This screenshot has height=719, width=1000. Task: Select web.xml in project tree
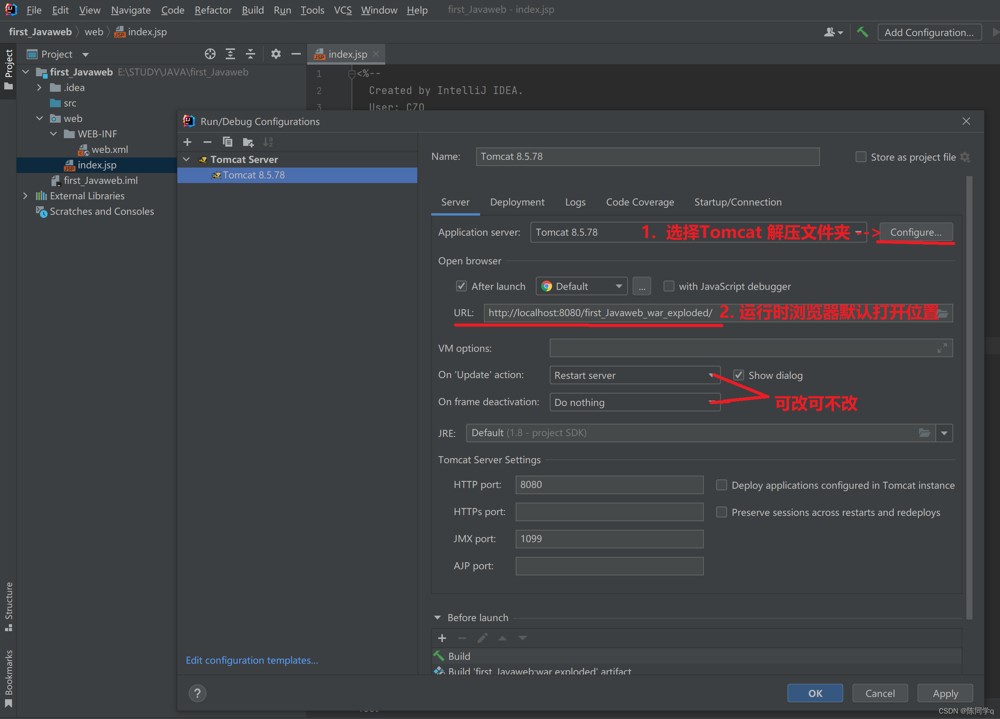coord(110,149)
